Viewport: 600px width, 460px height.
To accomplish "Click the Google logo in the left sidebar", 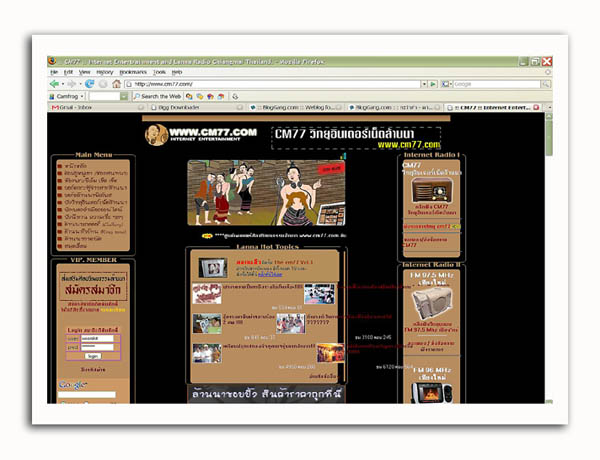I will [73, 384].
